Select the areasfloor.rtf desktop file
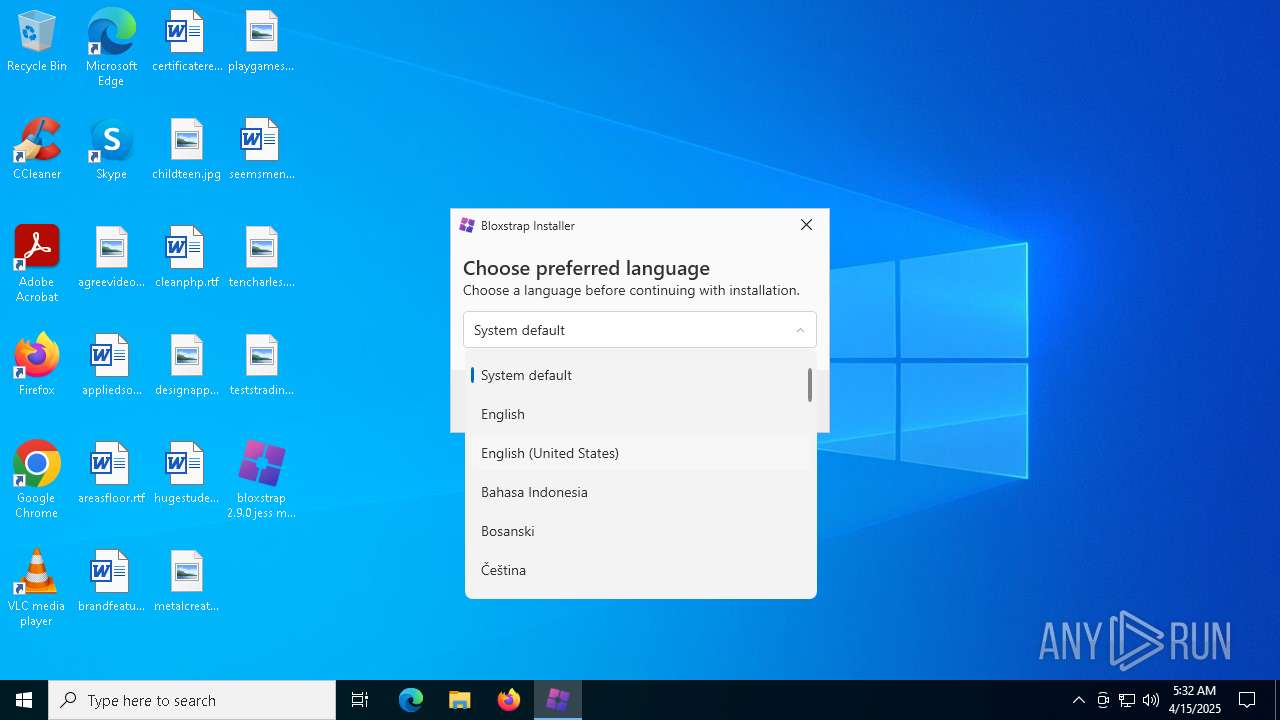 click(x=111, y=474)
